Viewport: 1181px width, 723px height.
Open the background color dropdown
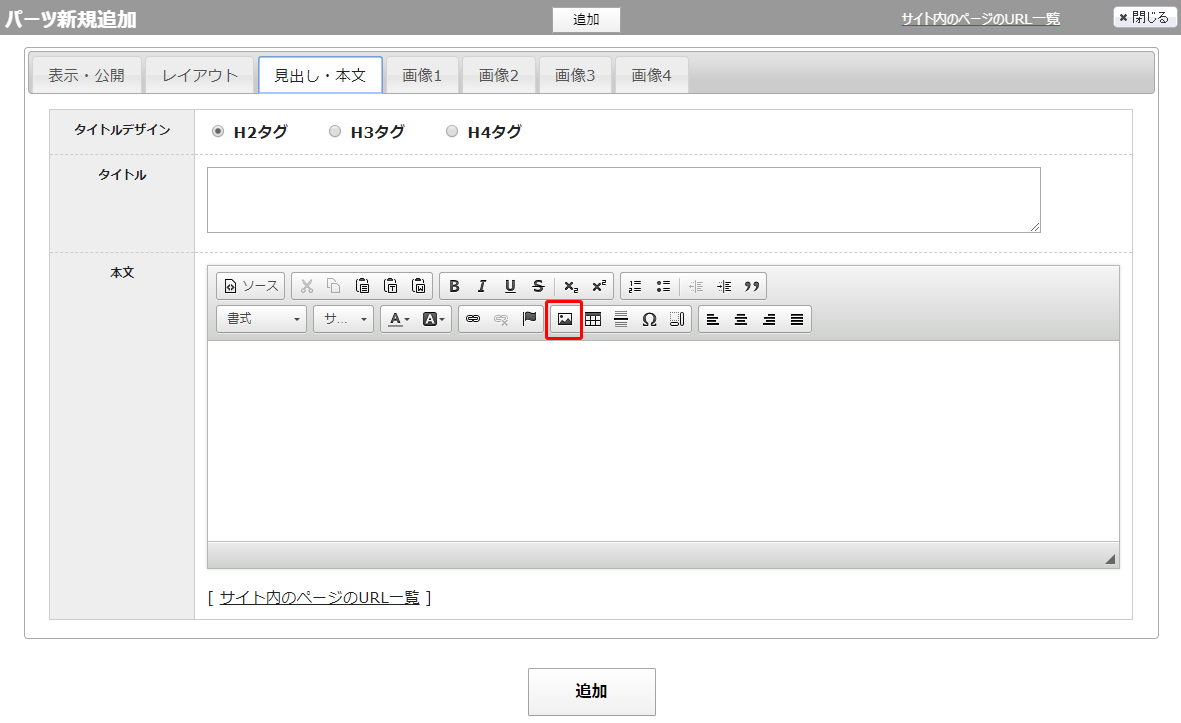click(435, 319)
